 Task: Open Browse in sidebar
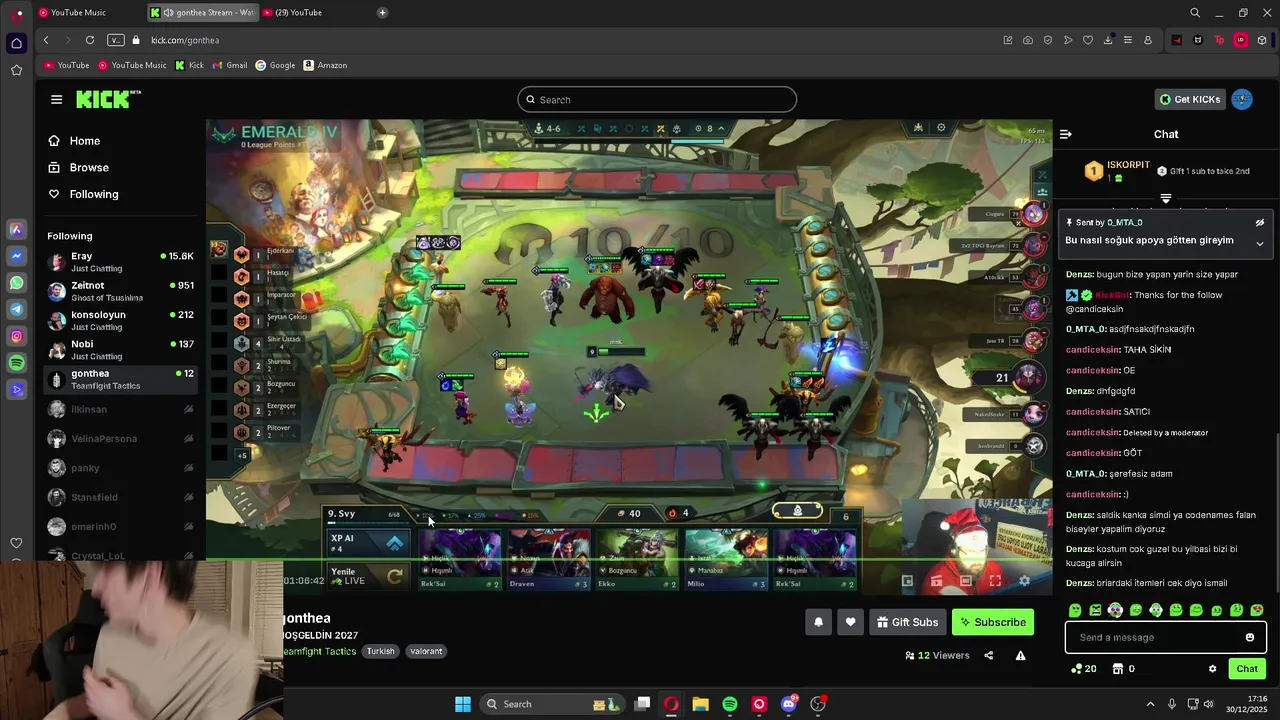79,168
